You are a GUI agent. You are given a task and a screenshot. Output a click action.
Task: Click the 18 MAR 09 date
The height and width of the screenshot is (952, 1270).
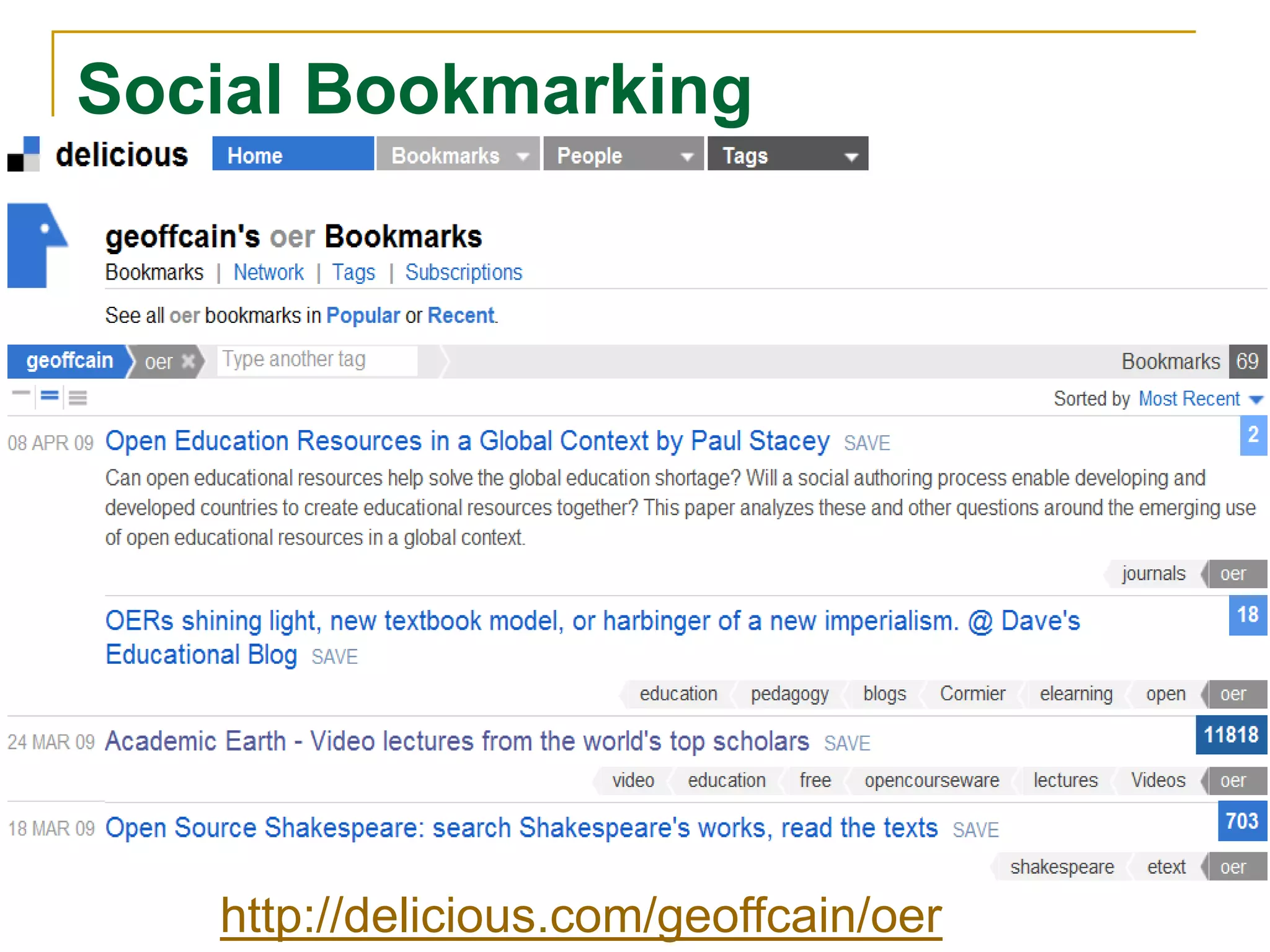(x=51, y=829)
